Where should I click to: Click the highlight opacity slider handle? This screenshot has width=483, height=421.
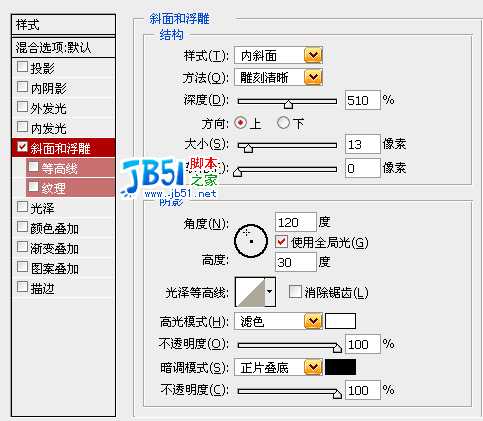point(337,348)
